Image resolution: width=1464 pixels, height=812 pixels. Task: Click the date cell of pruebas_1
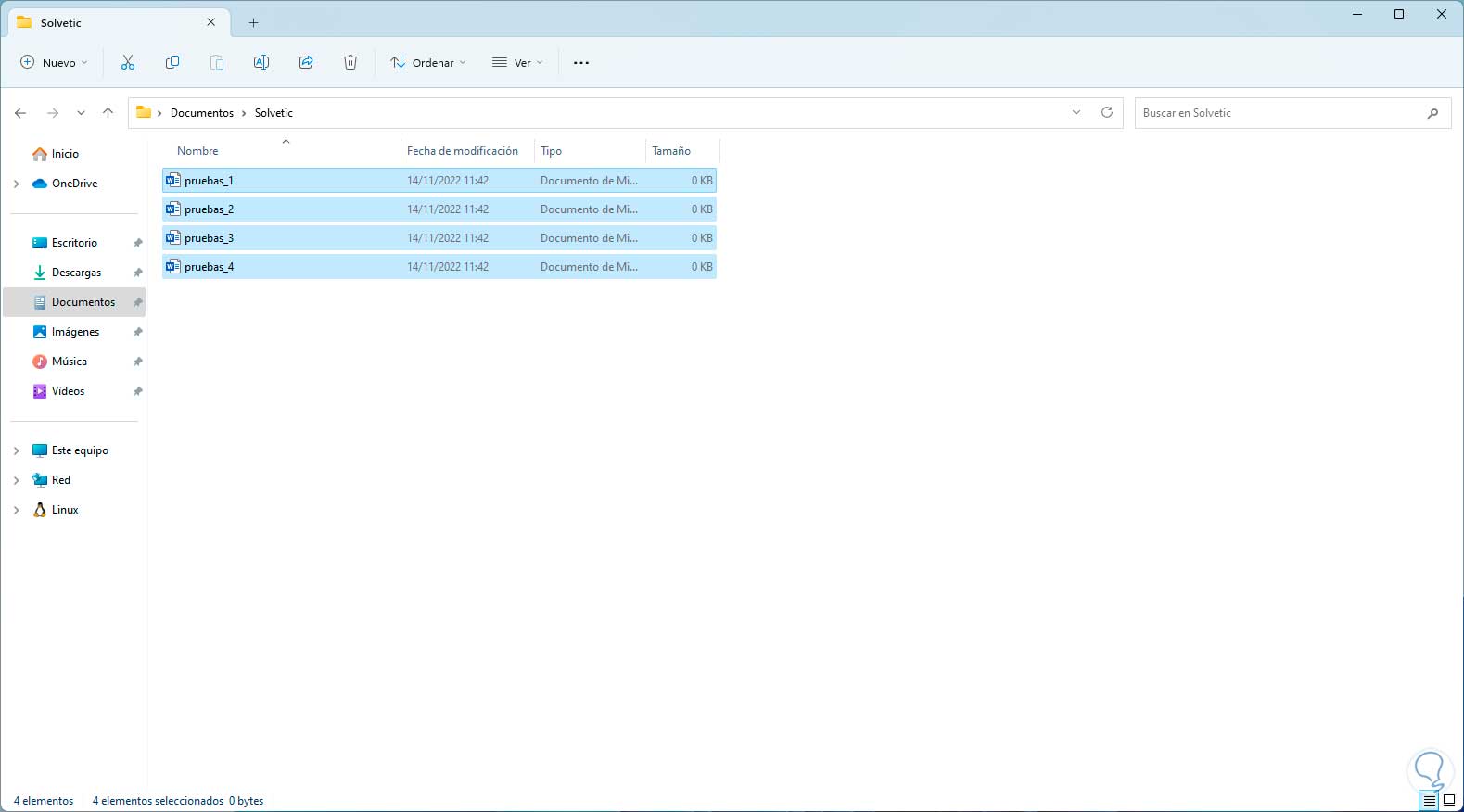(448, 181)
